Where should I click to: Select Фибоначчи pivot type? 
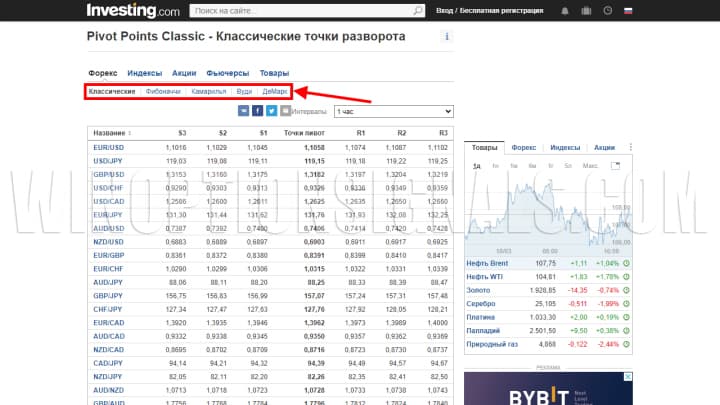(163, 91)
